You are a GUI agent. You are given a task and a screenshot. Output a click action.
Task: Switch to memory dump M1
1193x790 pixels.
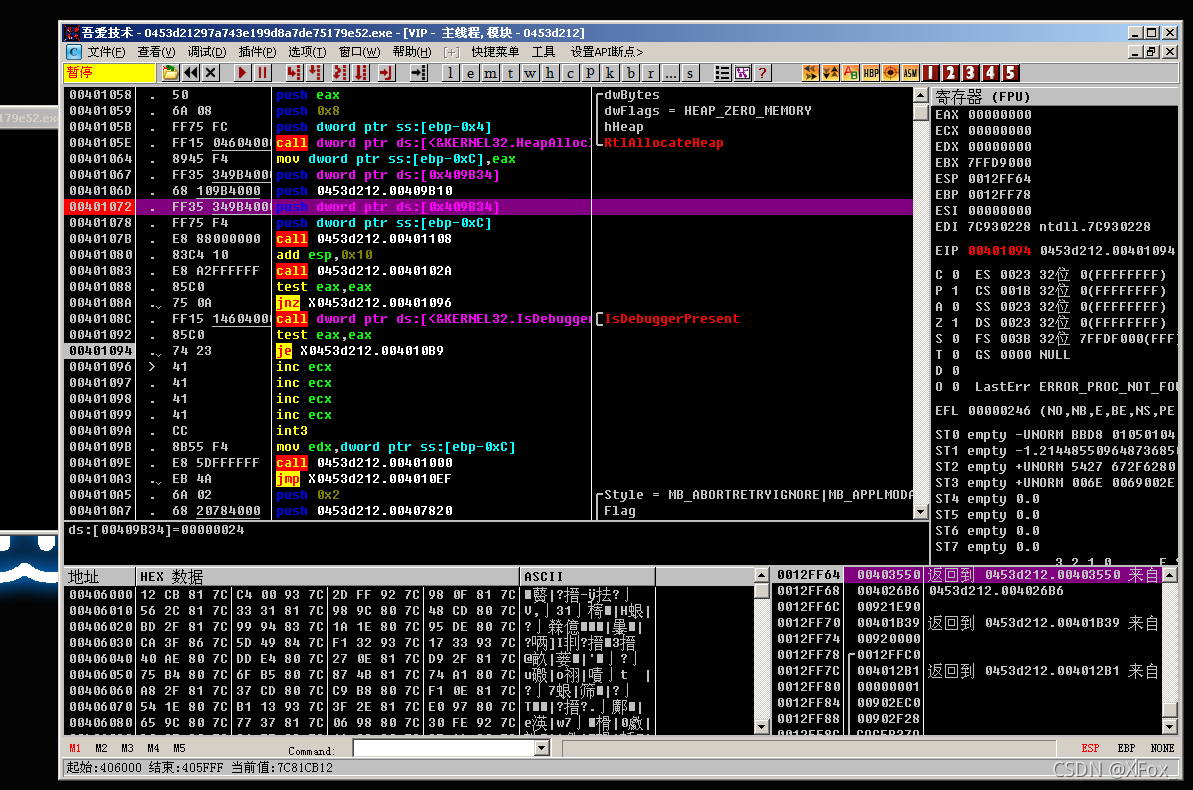(75, 749)
